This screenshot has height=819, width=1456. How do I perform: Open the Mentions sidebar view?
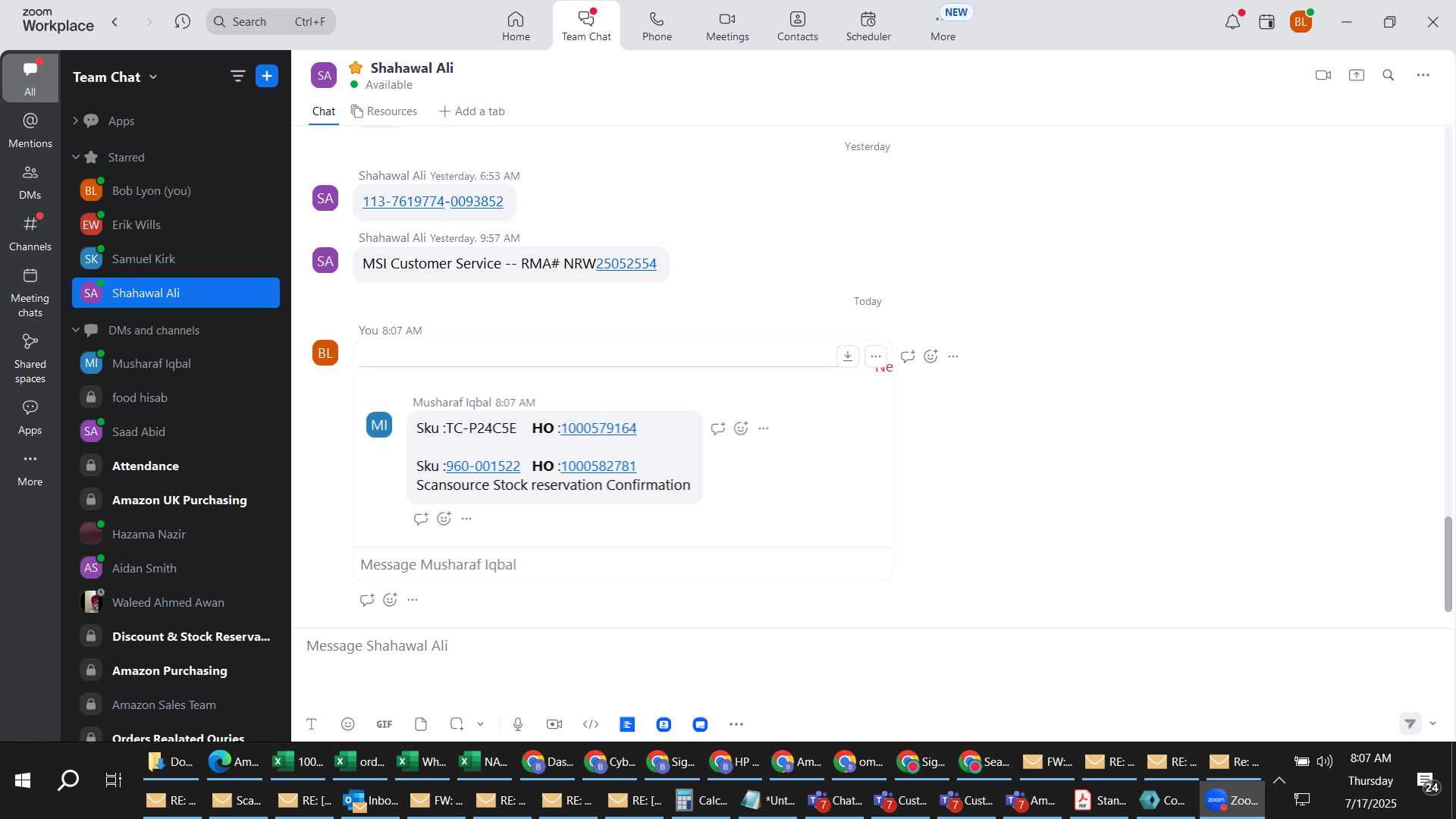pos(30,130)
